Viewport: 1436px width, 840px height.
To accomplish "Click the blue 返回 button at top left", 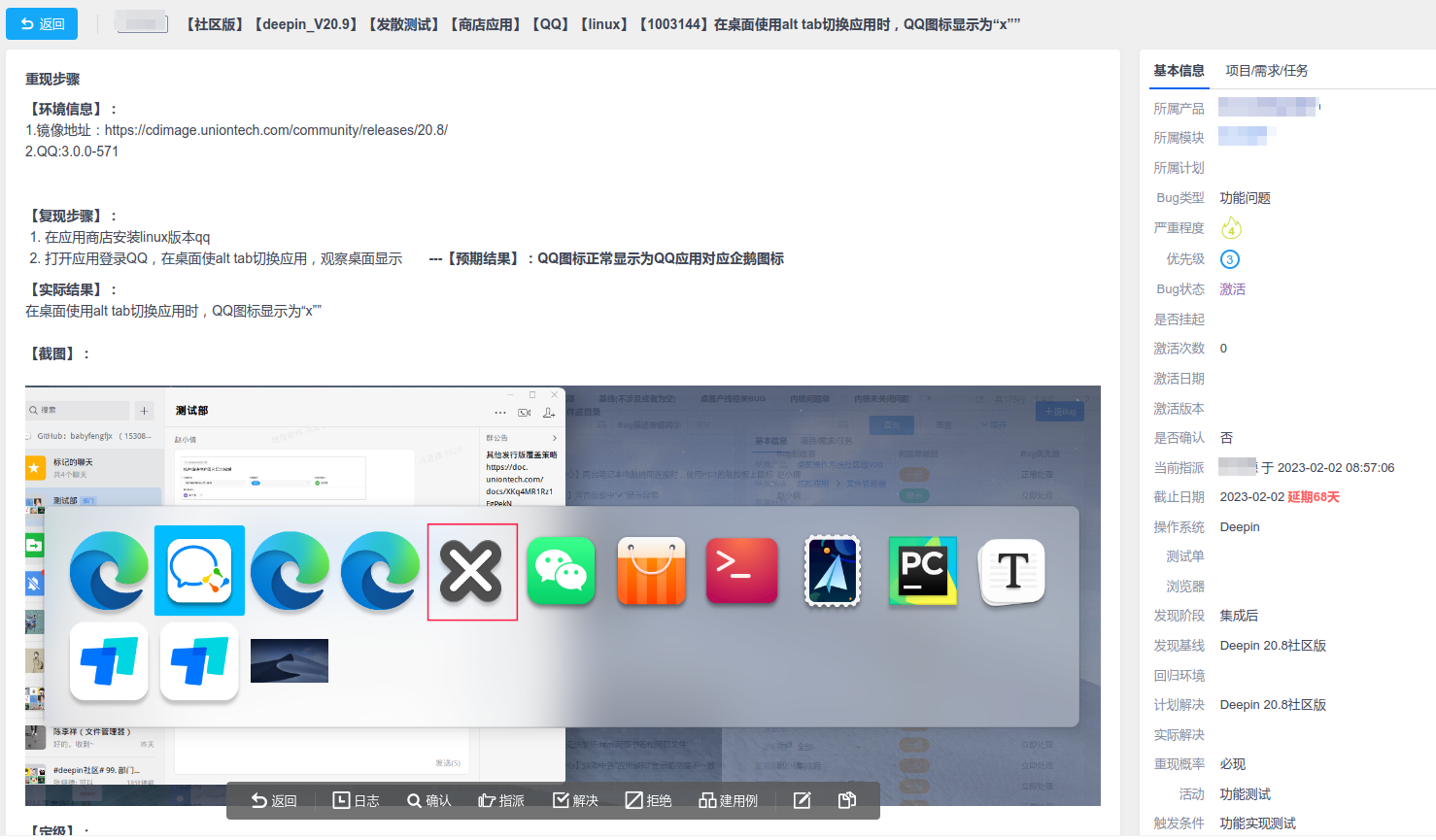I will point(42,24).
